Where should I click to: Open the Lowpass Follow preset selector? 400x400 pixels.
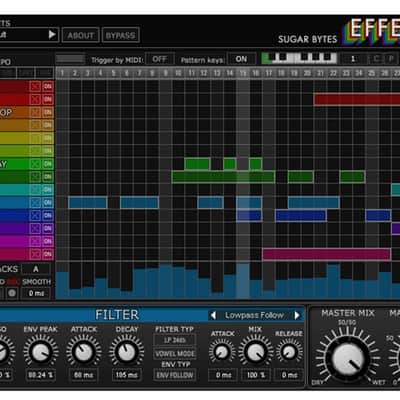tap(255, 315)
